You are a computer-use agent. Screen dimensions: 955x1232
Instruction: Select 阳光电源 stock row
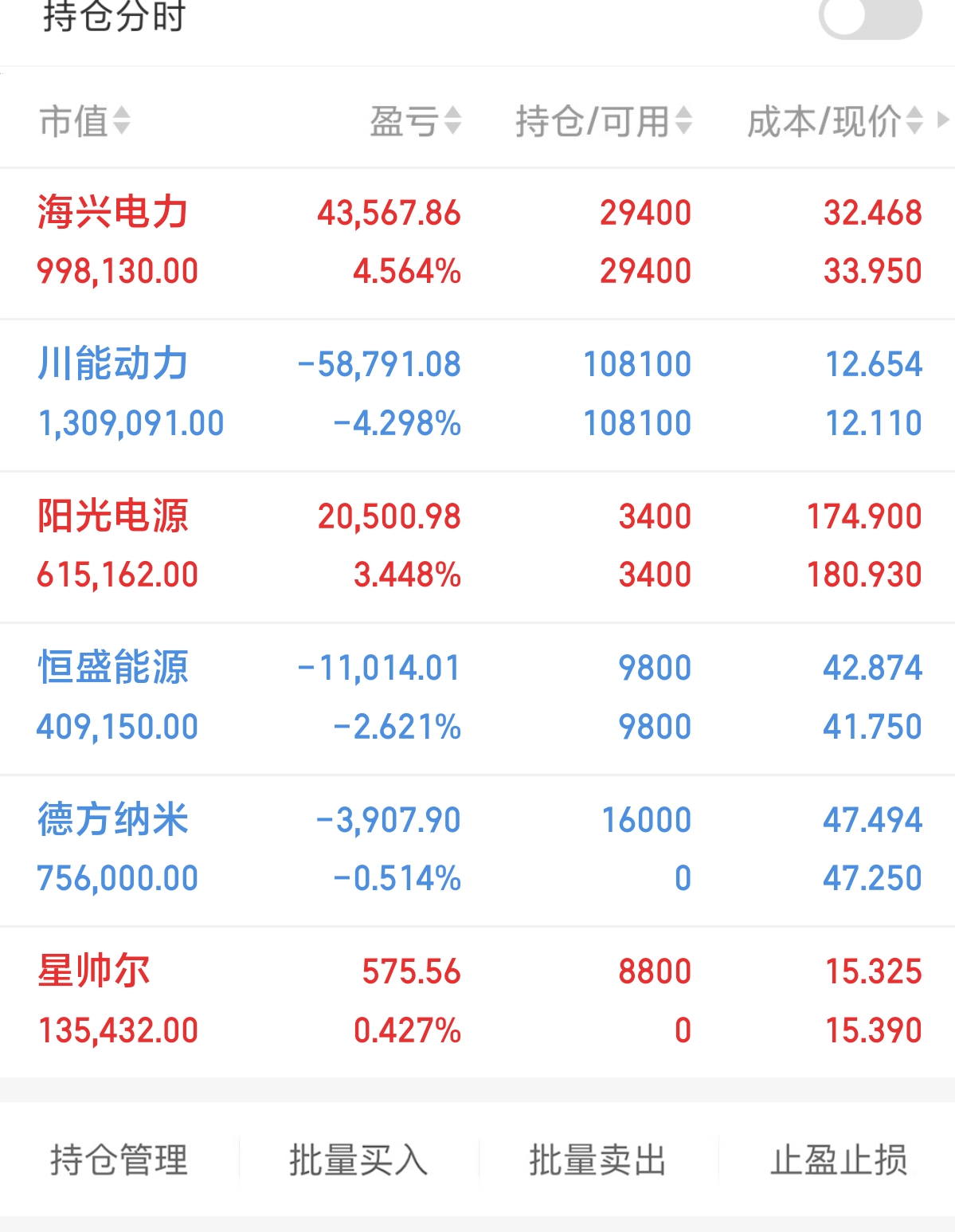point(112,516)
